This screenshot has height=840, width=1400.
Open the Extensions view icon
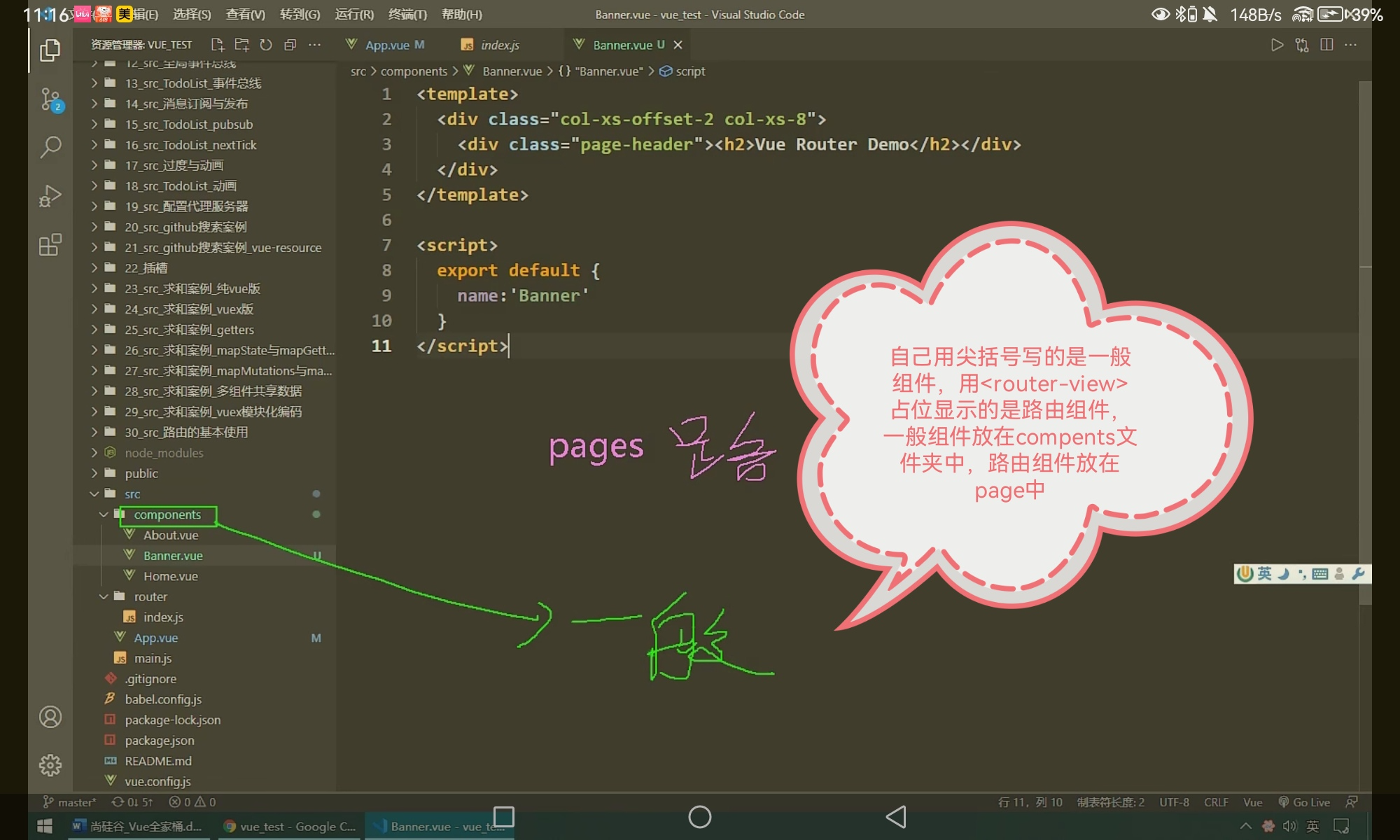[x=50, y=245]
